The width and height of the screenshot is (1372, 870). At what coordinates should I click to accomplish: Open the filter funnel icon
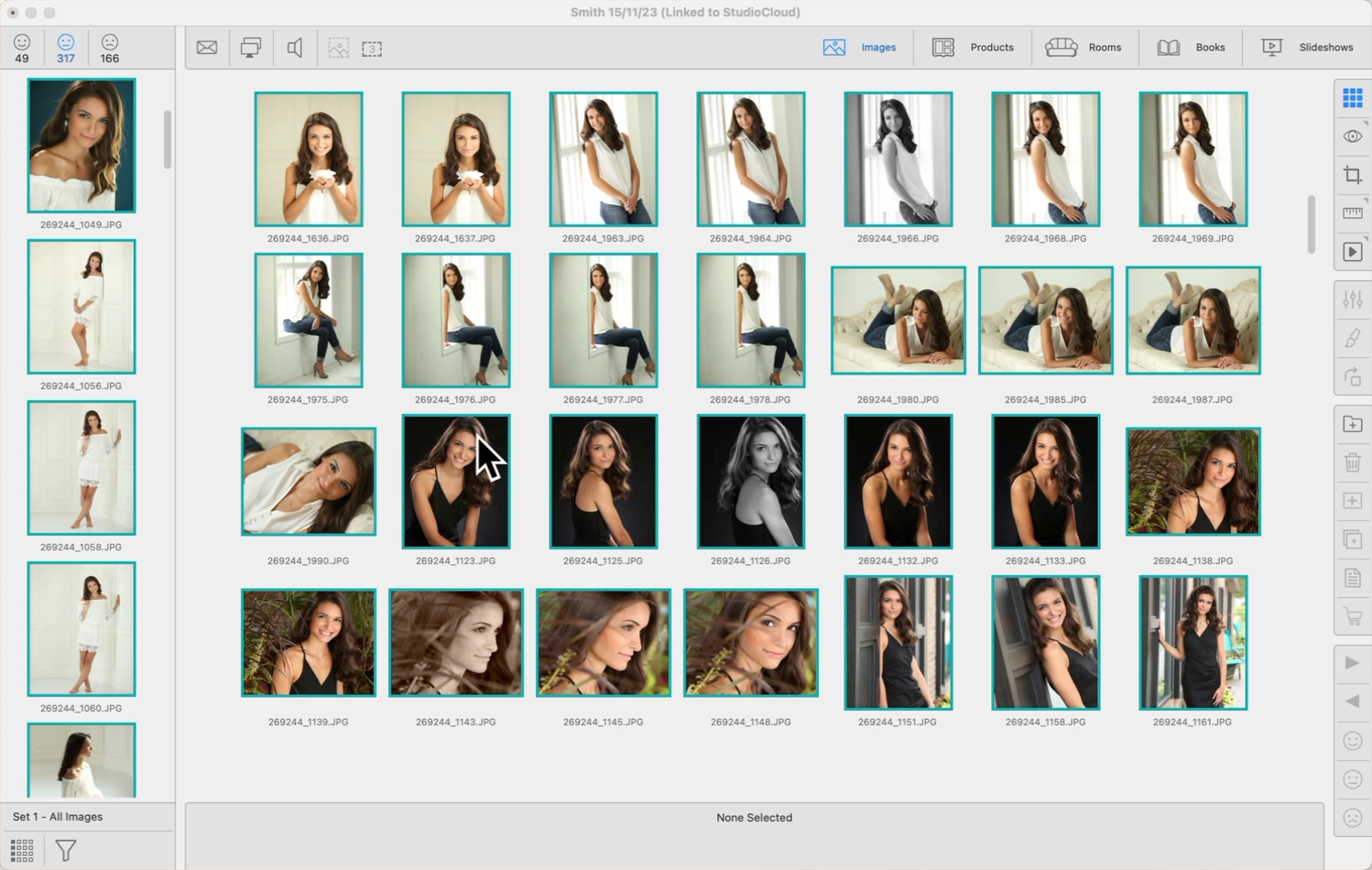coord(65,851)
